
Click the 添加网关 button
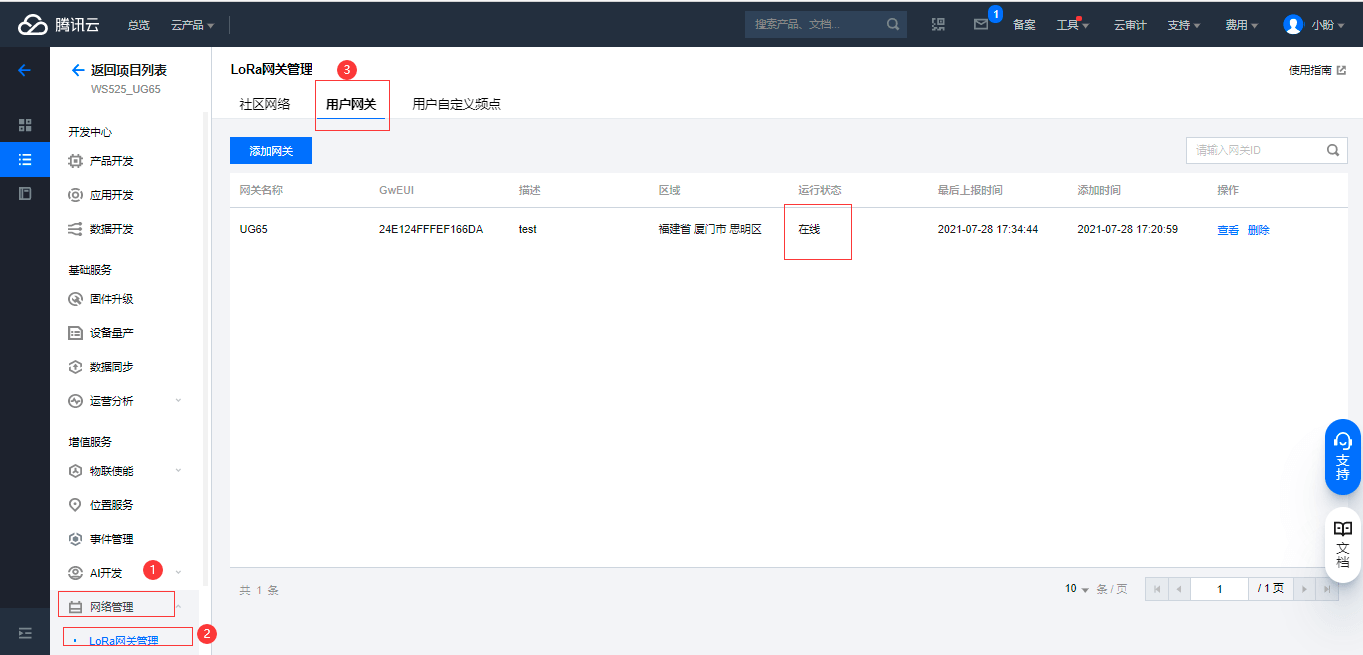click(271, 151)
